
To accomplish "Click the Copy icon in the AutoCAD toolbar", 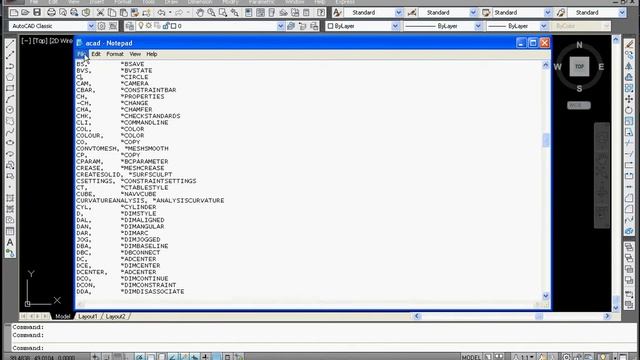I will click(111, 13).
